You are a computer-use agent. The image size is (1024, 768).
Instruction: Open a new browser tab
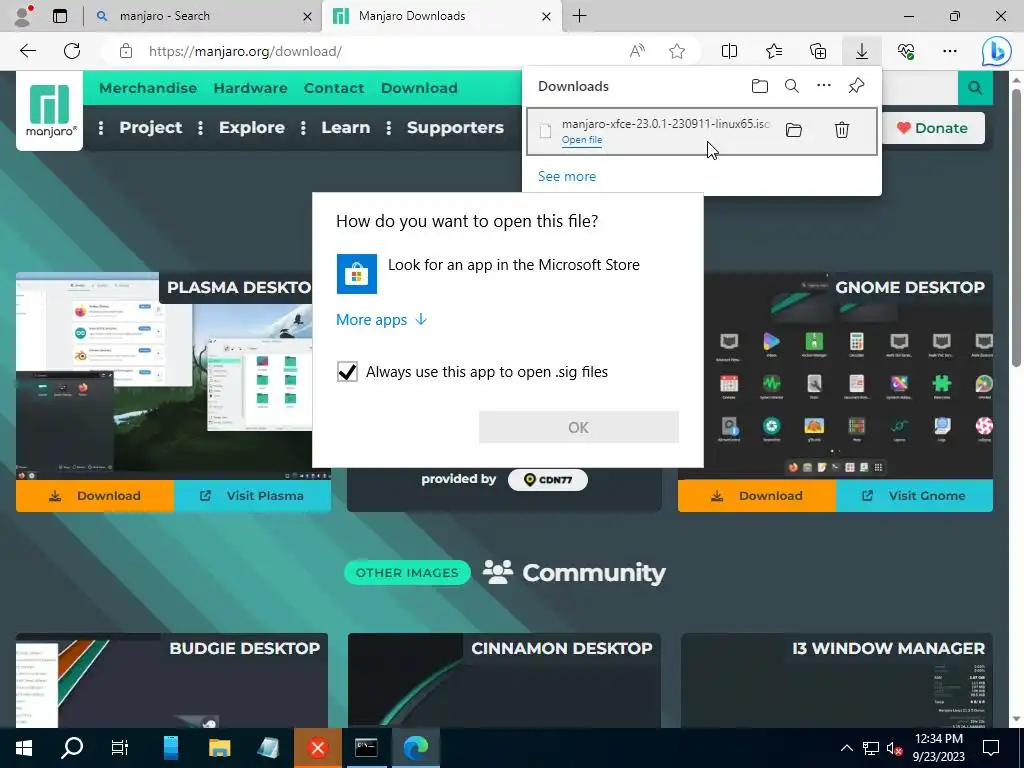[579, 16]
